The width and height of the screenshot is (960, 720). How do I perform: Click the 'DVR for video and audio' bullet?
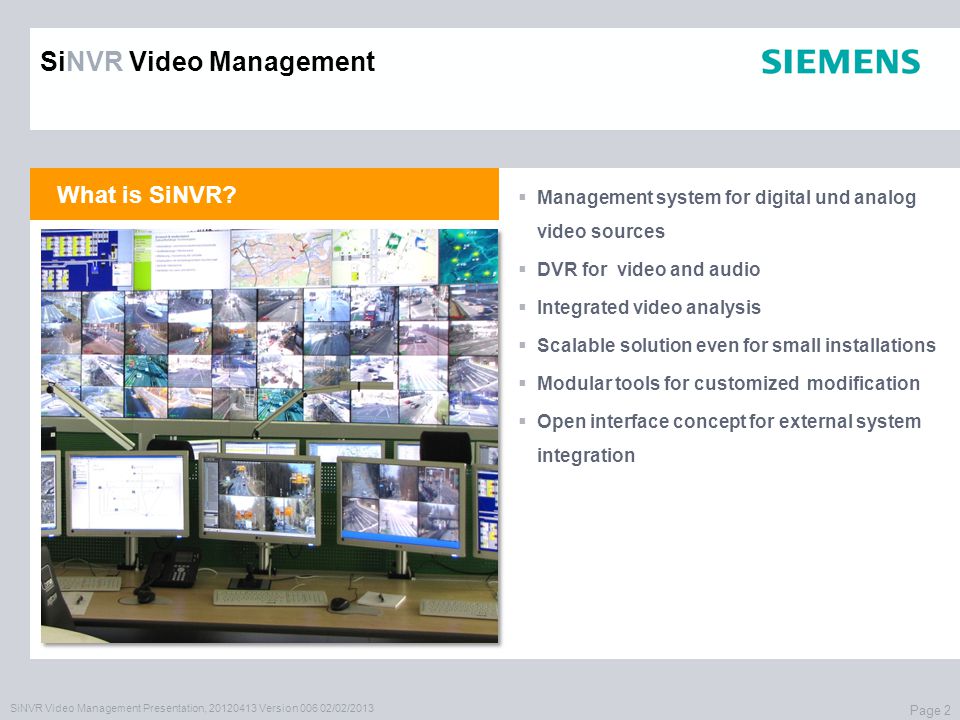pyautogui.click(x=648, y=269)
